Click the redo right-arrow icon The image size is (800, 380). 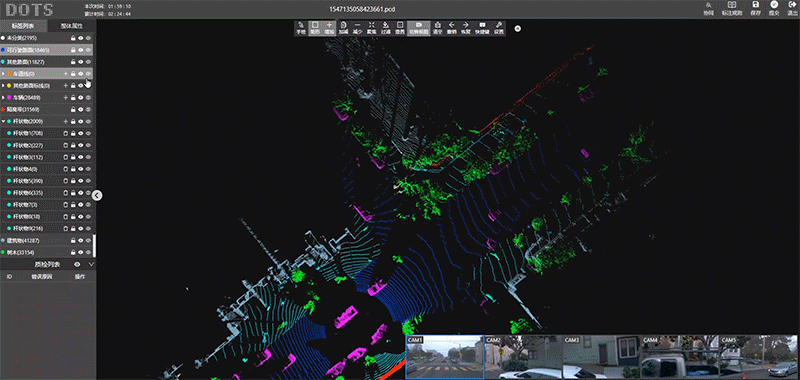(465, 28)
